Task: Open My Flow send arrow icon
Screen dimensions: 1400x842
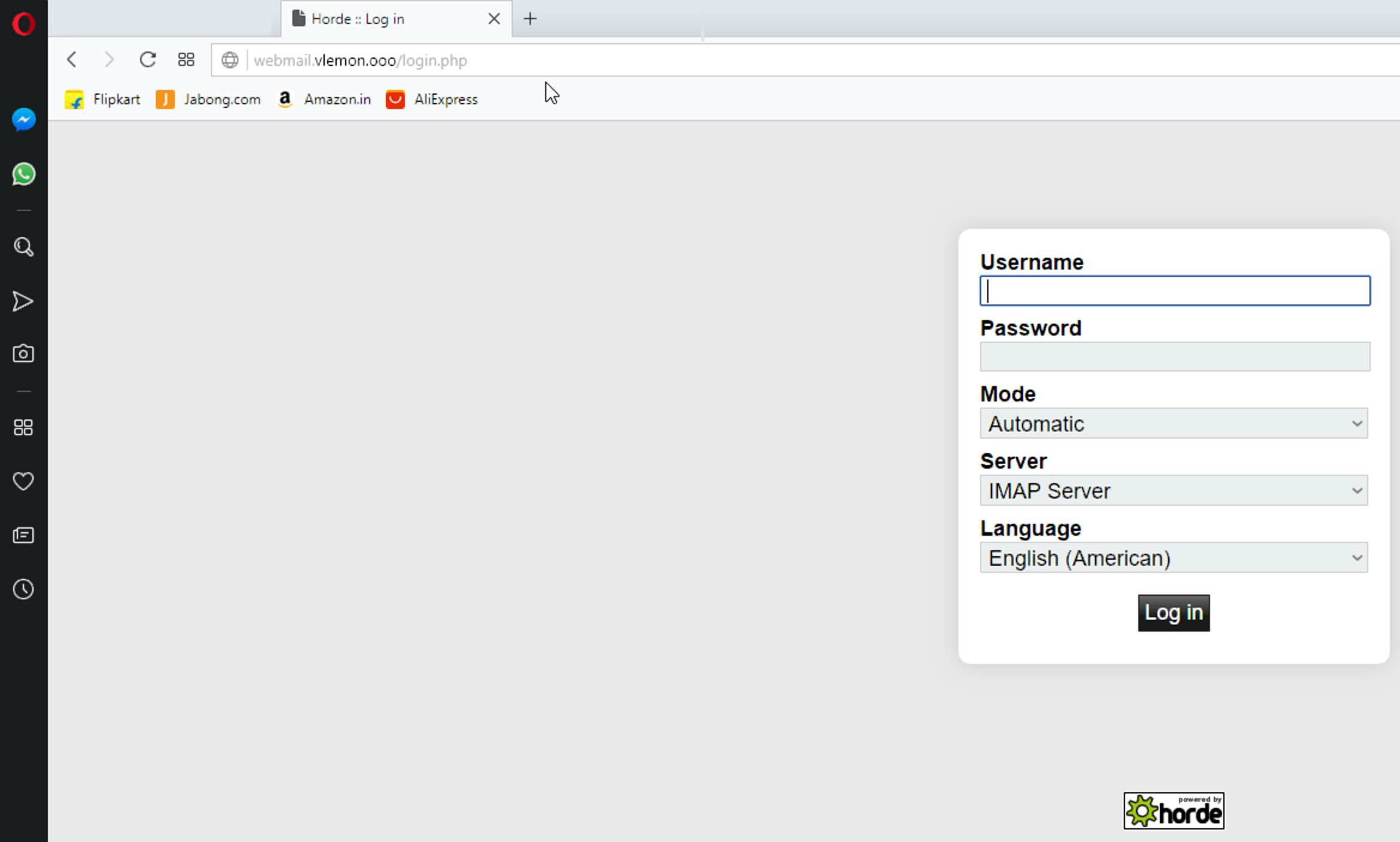Action: 23,301
